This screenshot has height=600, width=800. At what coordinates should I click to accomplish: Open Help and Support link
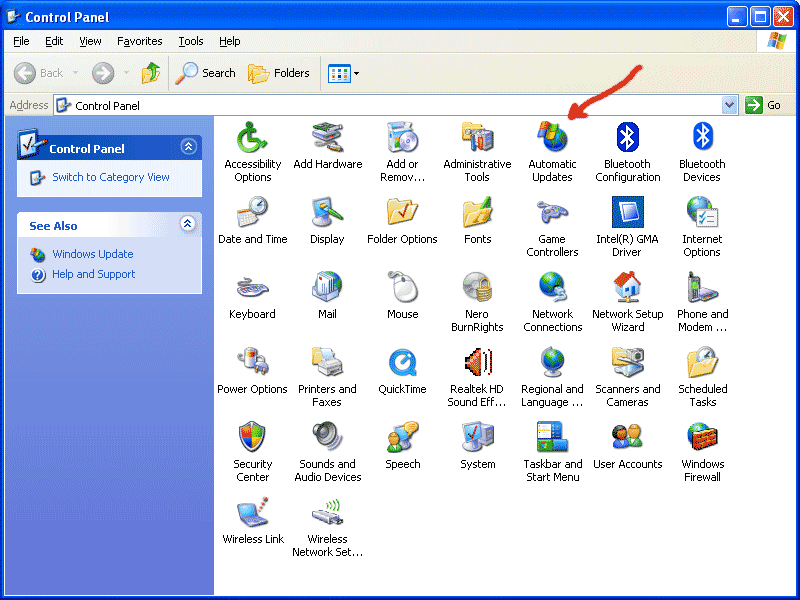pyautogui.click(x=93, y=274)
